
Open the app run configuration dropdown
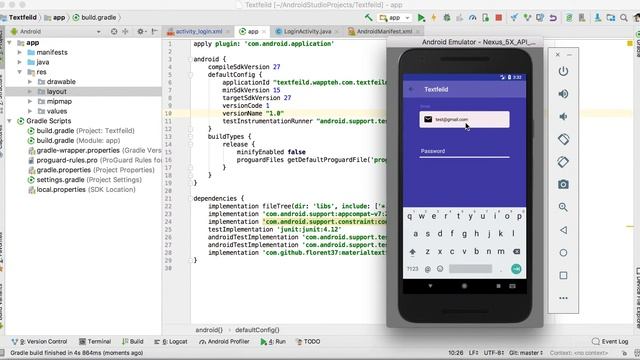(395, 18)
